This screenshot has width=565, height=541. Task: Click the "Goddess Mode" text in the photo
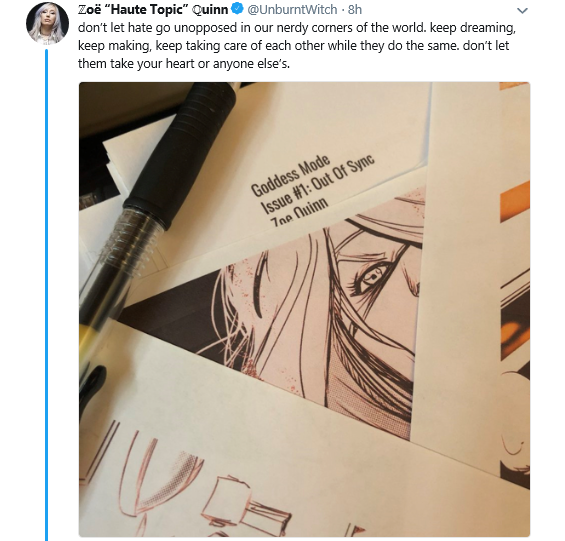click(290, 176)
